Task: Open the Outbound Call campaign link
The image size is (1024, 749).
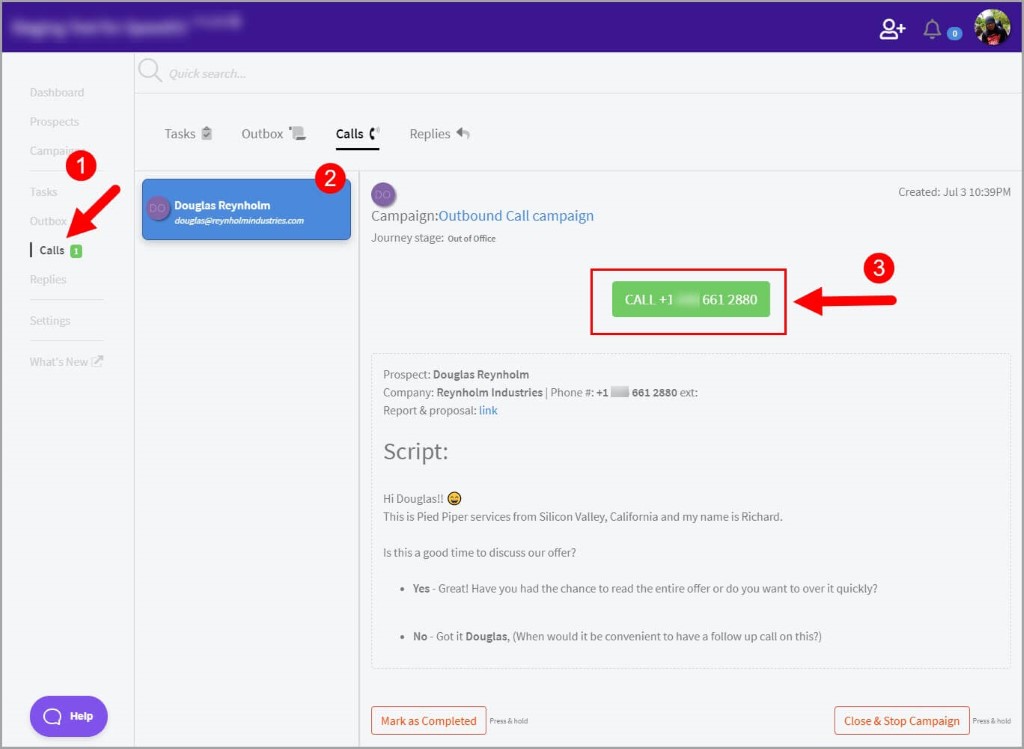Action: pos(516,216)
